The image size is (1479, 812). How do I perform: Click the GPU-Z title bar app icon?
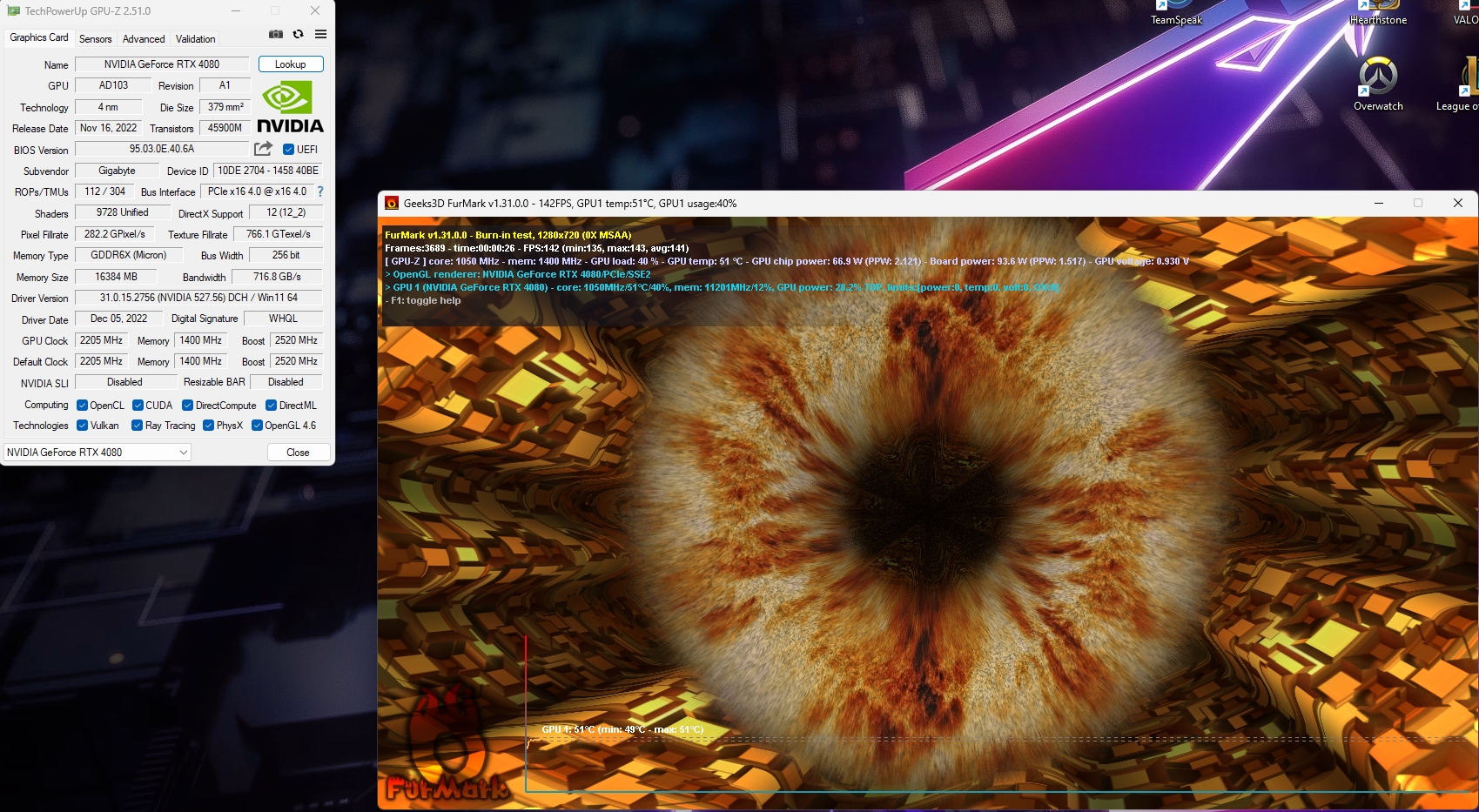(x=13, y=10)
